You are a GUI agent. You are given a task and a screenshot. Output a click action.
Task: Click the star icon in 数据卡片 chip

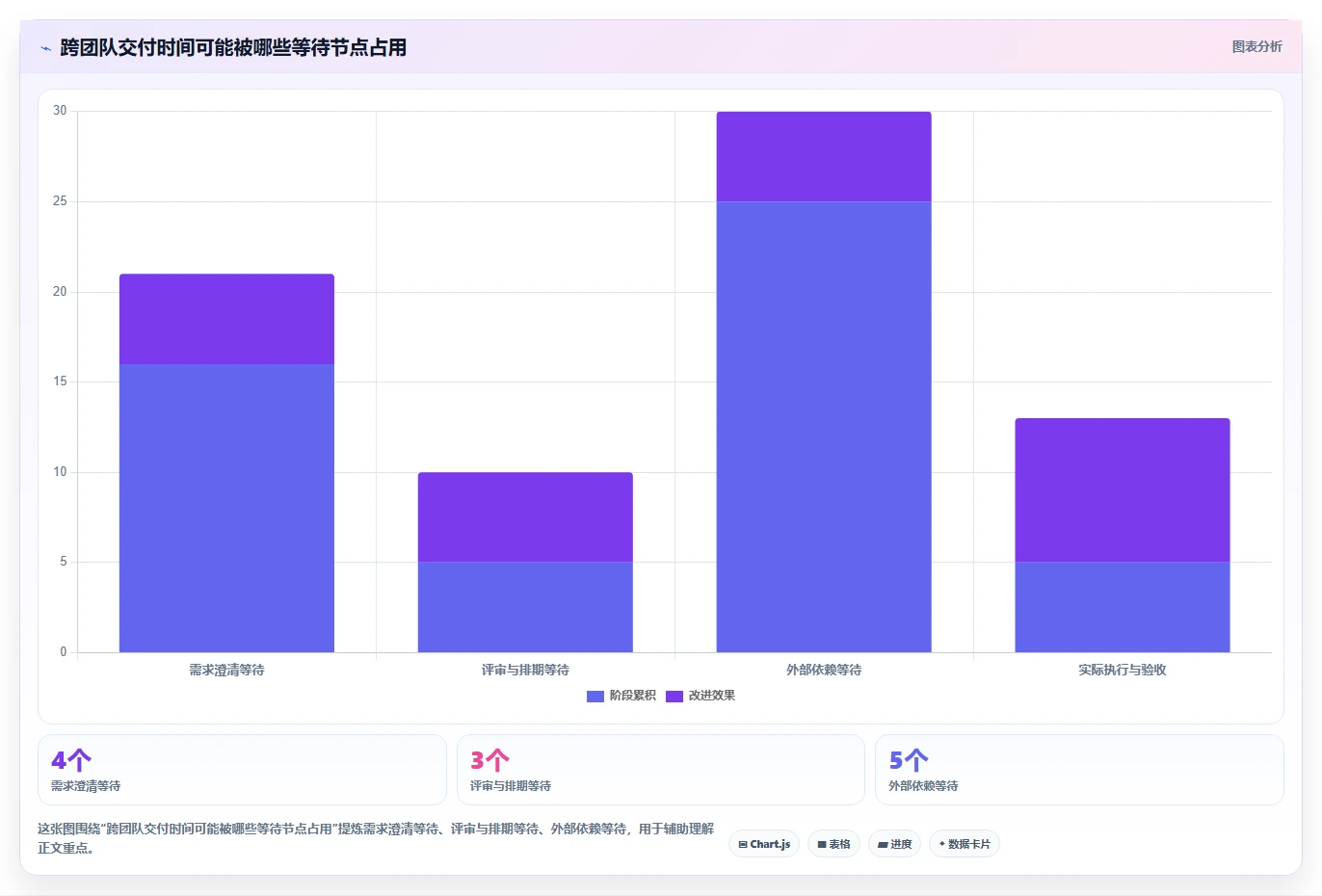click(x=942, y=844)
